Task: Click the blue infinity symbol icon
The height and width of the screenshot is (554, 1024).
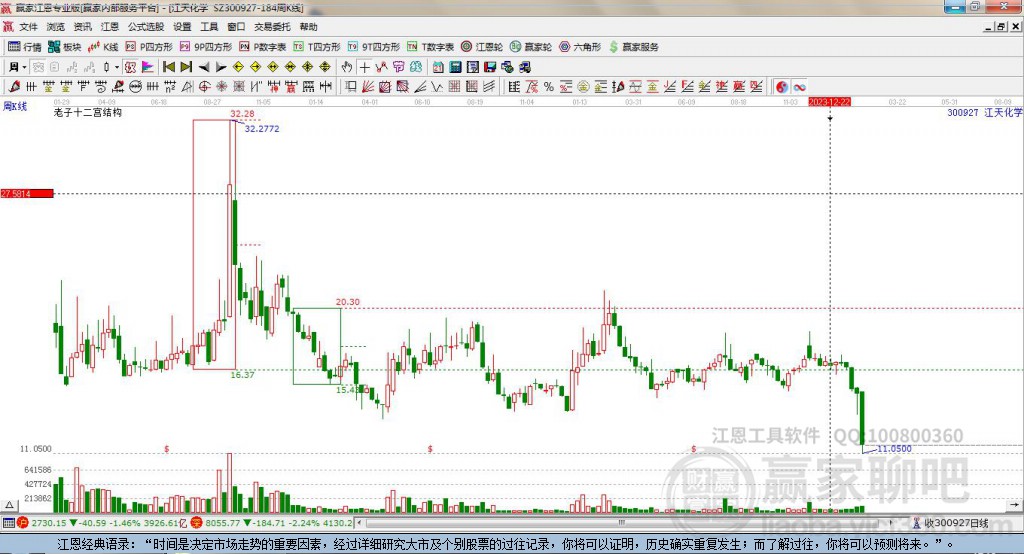Action: (x=799, y=86)
